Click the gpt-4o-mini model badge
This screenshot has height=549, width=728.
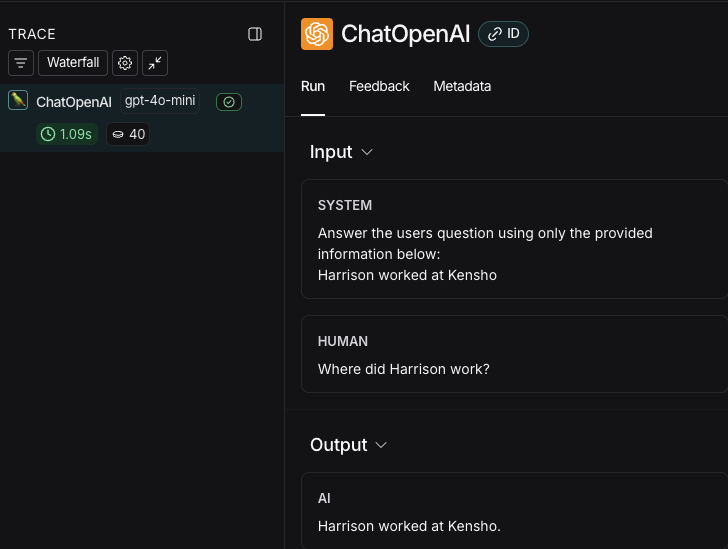click(x=160, y=101)
